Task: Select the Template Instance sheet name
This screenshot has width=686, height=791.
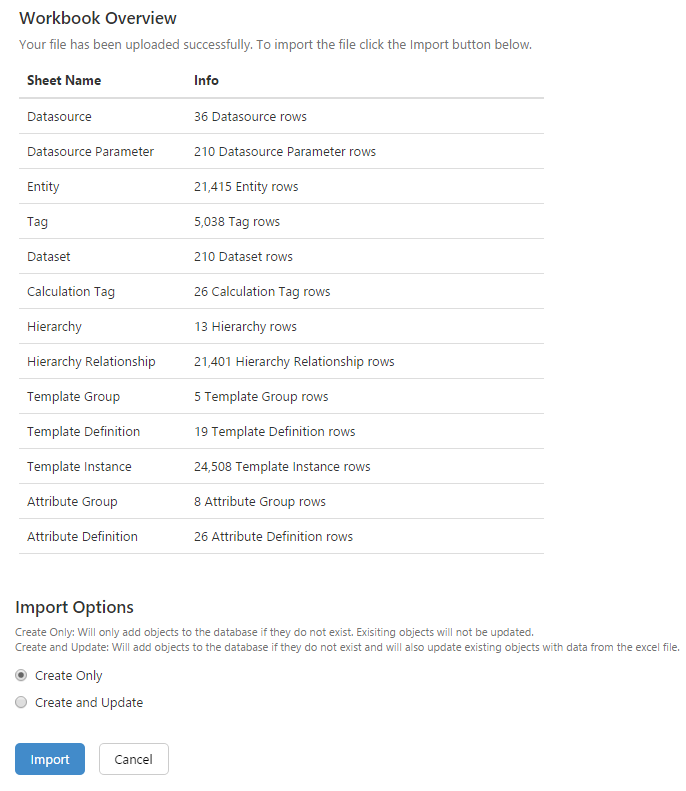Action: click(x=79, y=467)
